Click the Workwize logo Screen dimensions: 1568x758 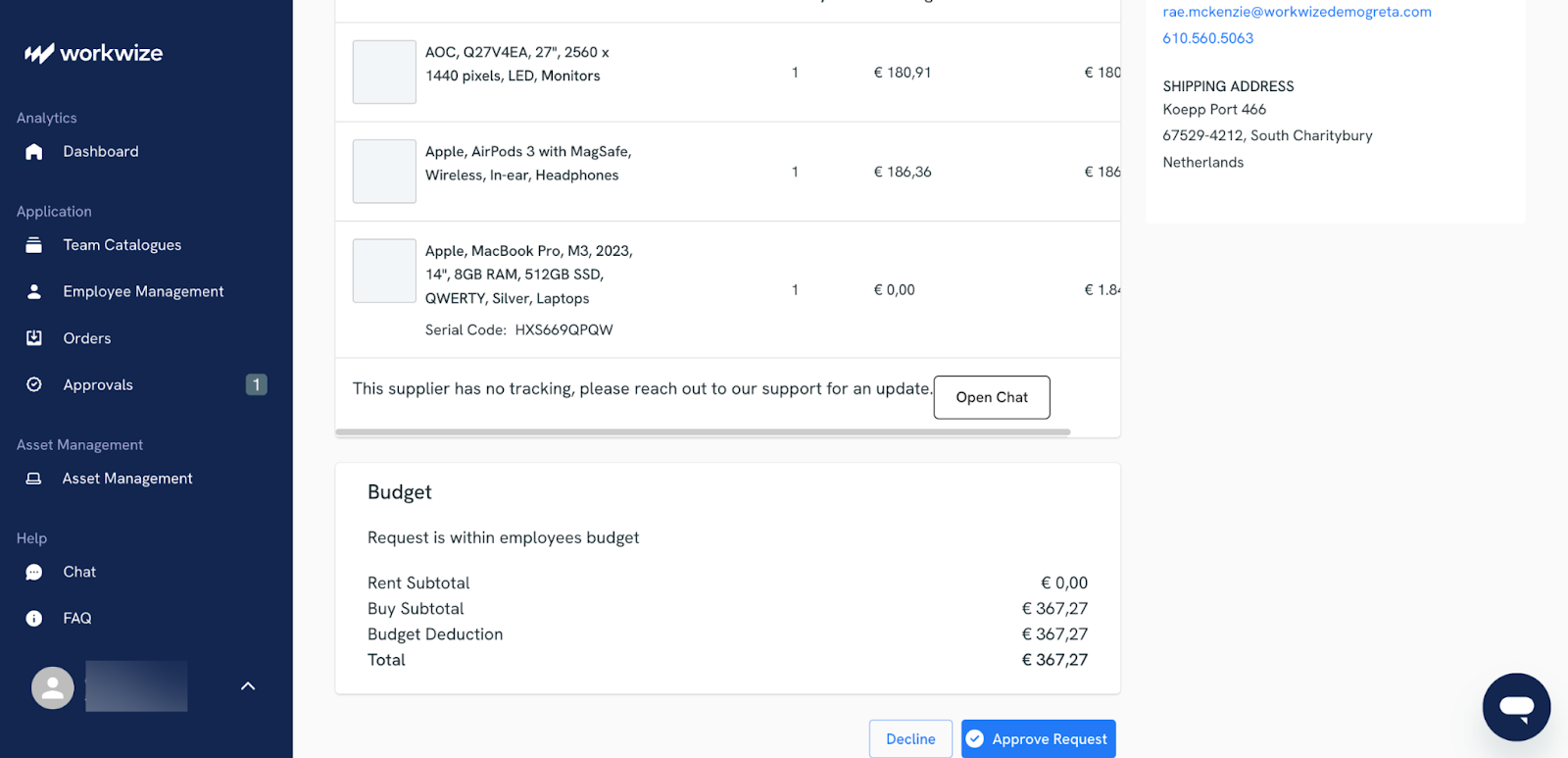coord(94,53)
